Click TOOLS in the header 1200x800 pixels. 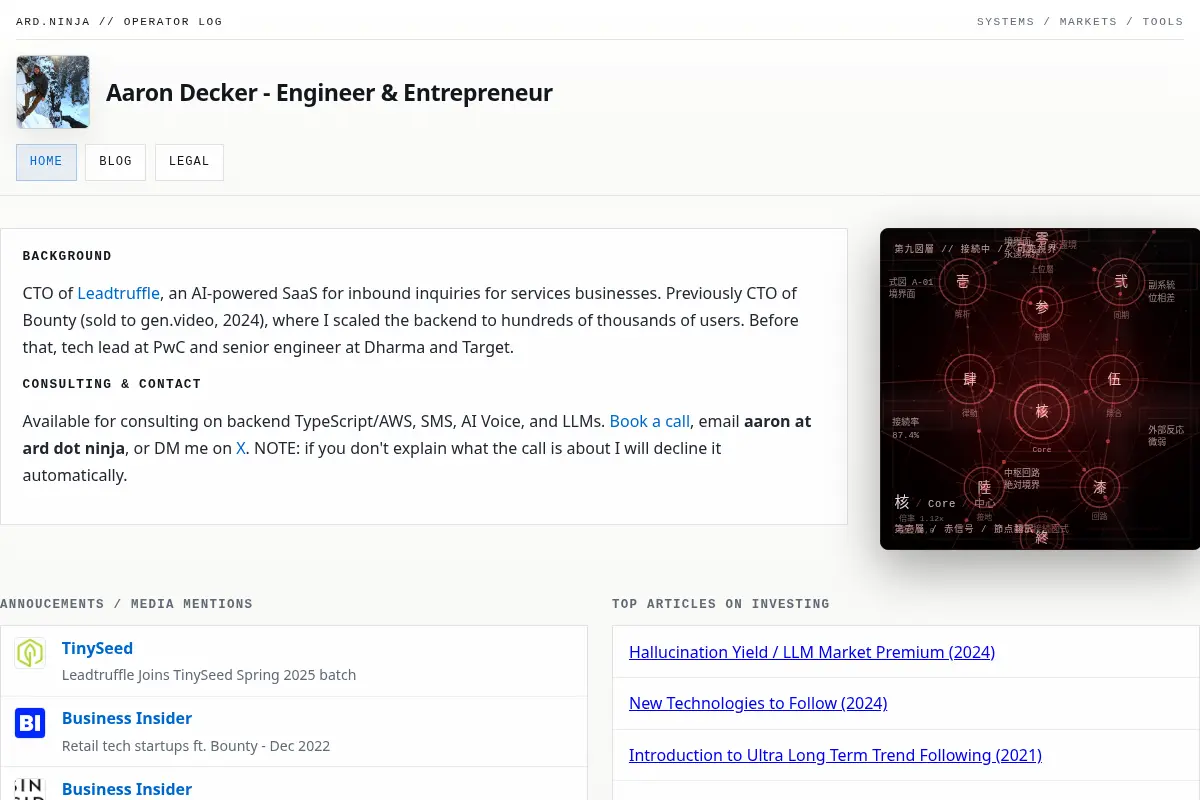(x=1163, y=21)
